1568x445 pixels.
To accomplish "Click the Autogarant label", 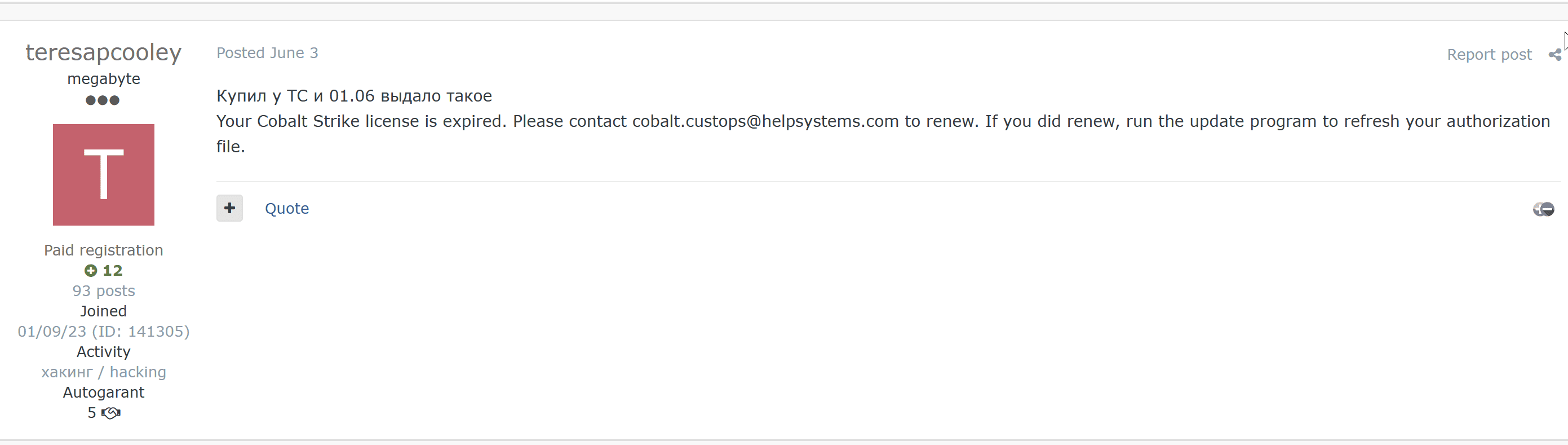I will (x=104, y=393).
